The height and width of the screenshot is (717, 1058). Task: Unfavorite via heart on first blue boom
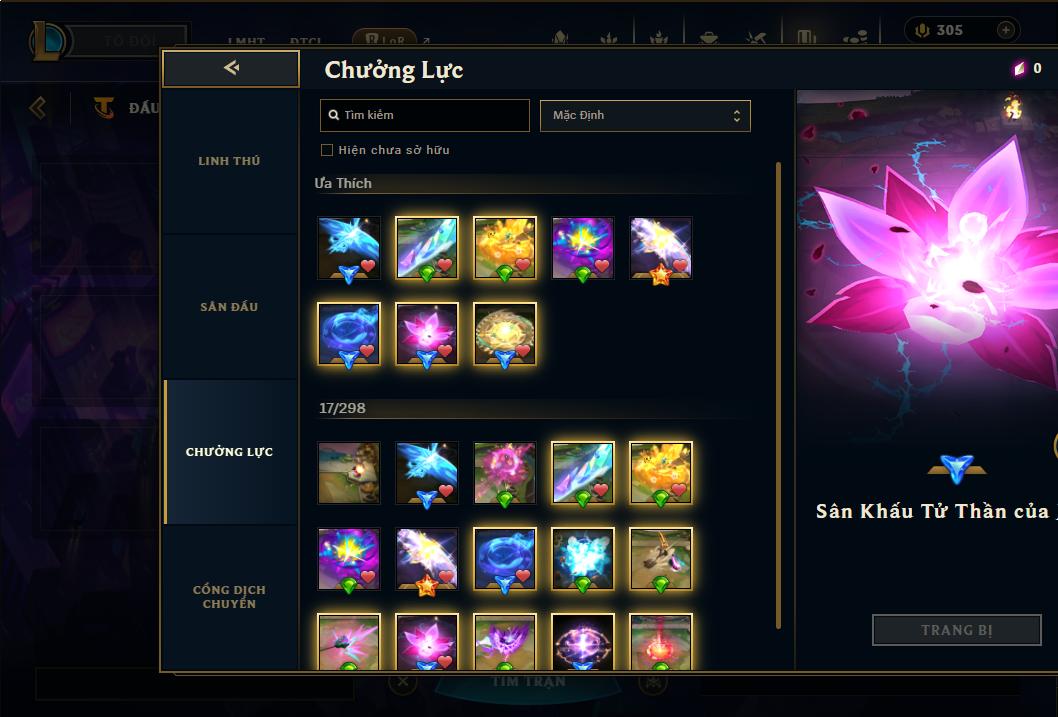pyautogui.click(x=368, y=265)
